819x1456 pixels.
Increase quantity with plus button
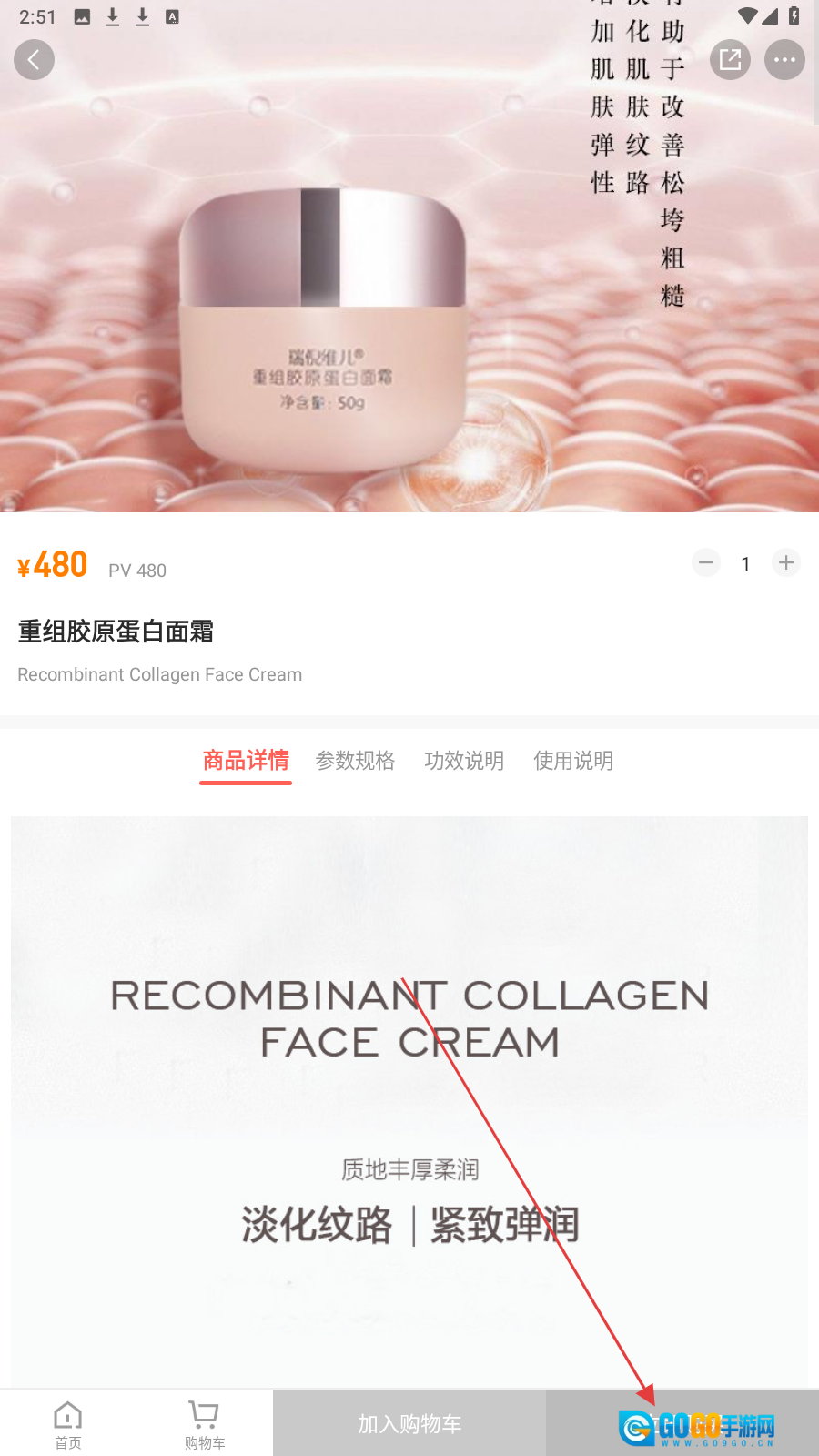pyautogui.click(x=786, y=563)
